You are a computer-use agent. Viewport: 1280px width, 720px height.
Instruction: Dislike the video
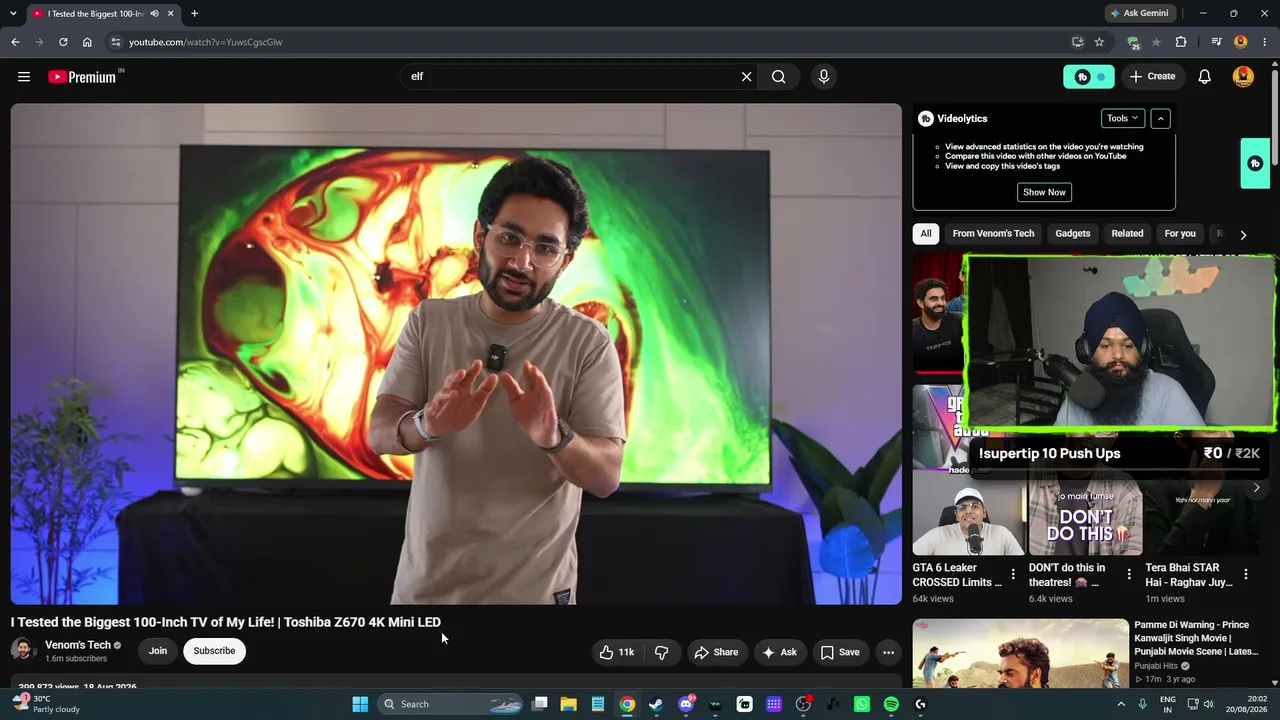coord(661,652)
